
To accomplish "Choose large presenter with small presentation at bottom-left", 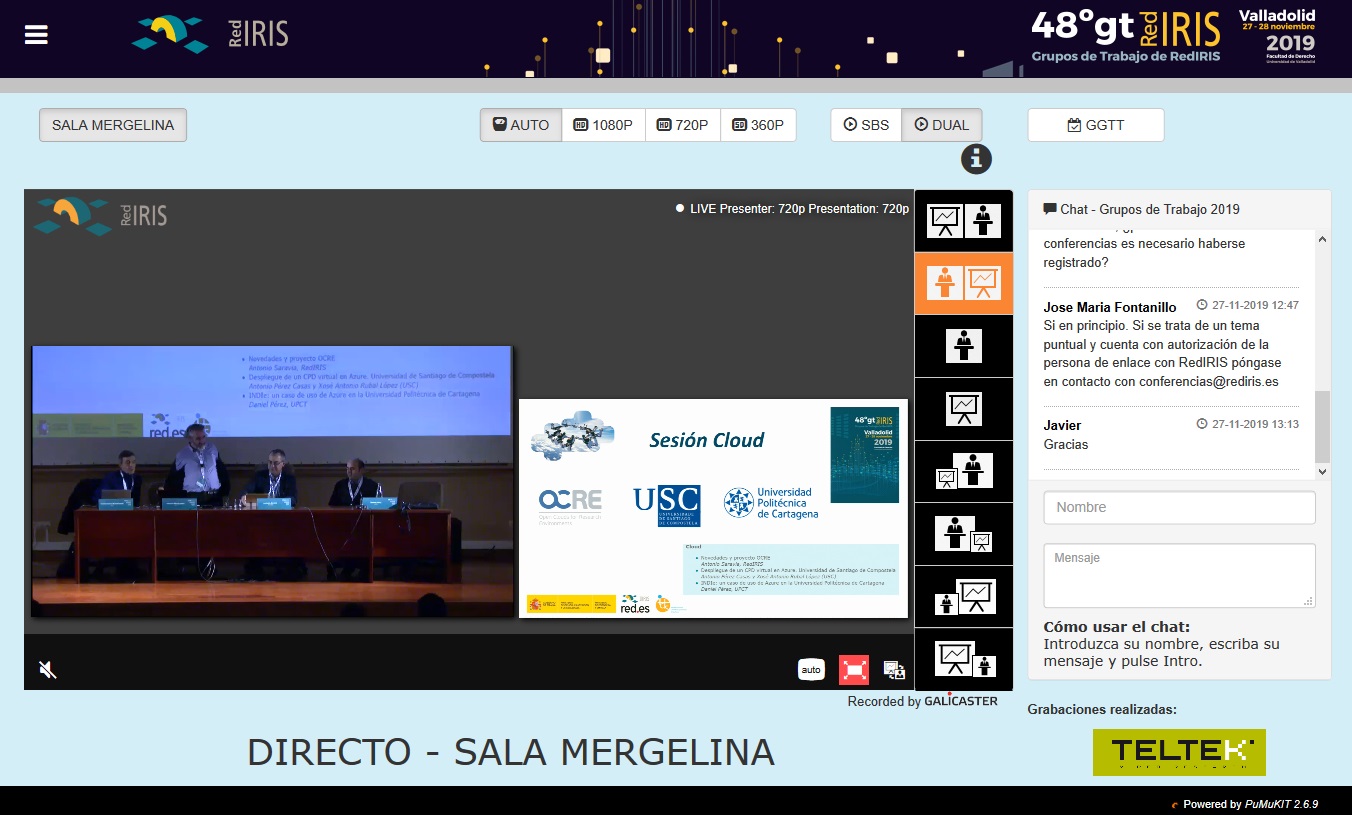I will pos(964,471).
